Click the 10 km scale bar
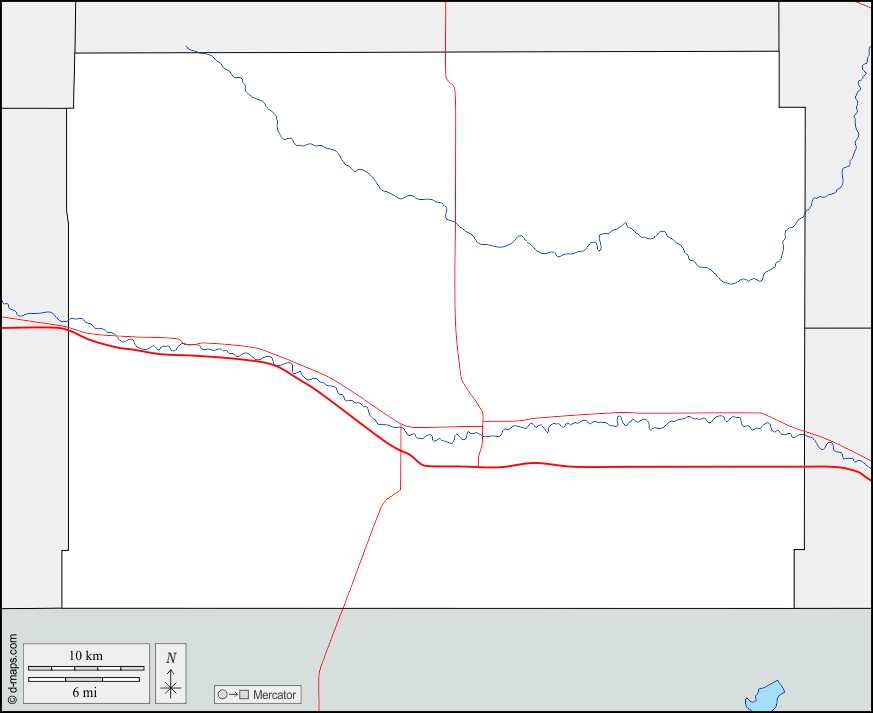Screen dimensions: 873x713 pyautogui.click(x=84, y=668)
